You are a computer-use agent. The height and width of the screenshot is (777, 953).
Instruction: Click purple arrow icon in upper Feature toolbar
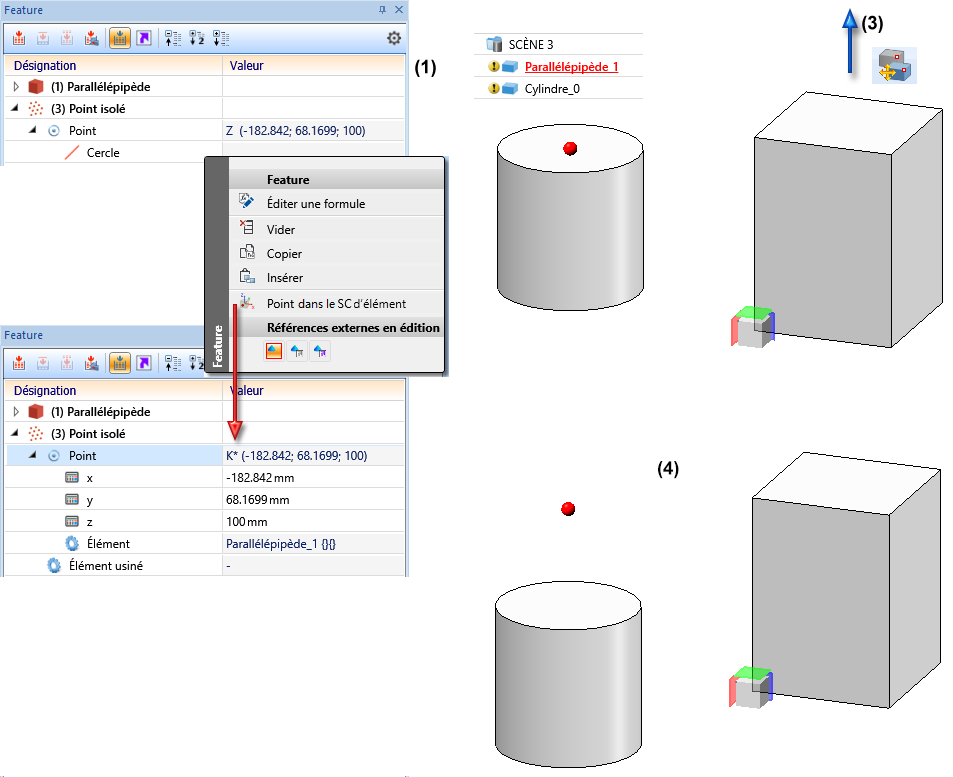pyautogui.click(x=144, y=38)
